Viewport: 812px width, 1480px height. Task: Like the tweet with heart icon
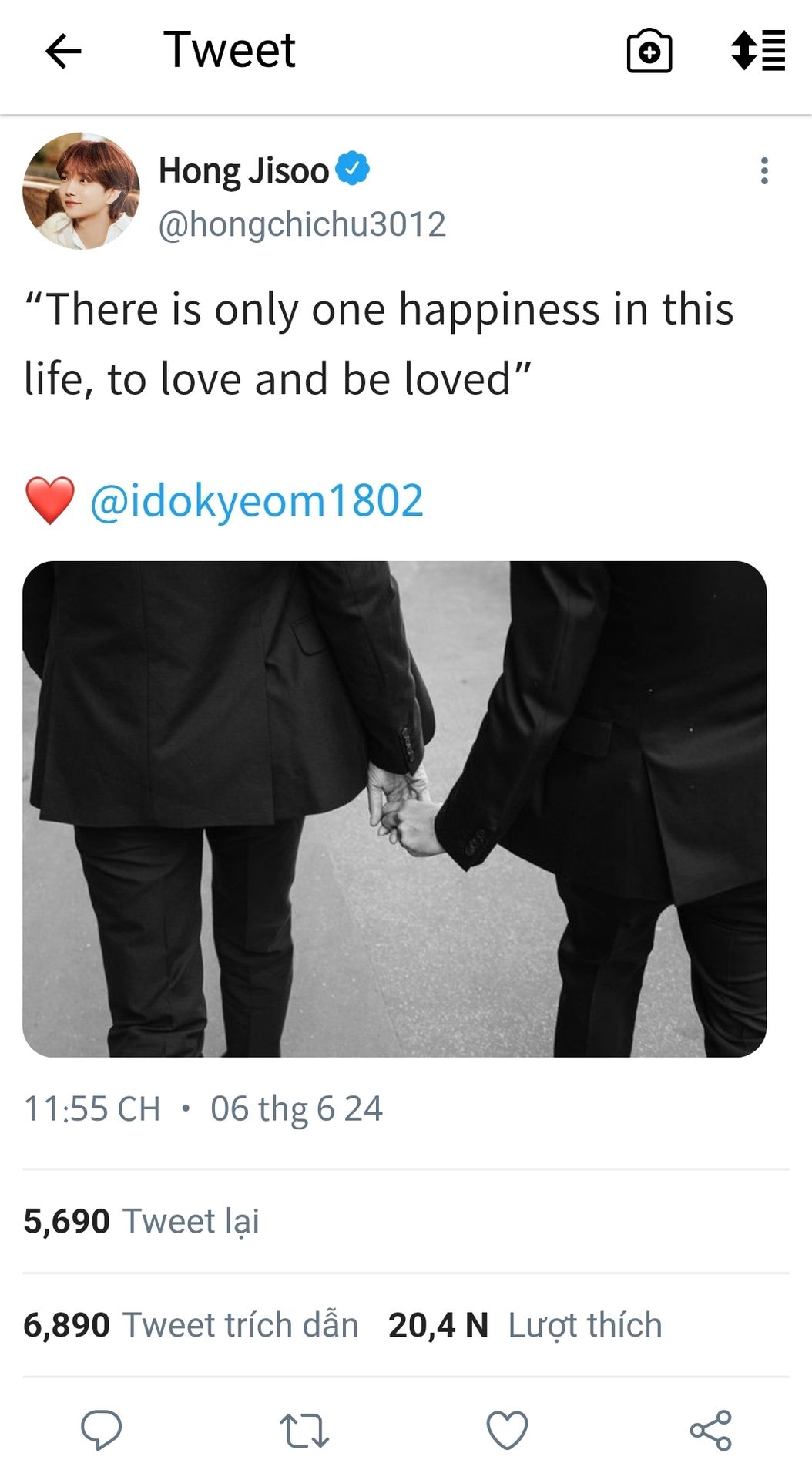[507, 1430]
